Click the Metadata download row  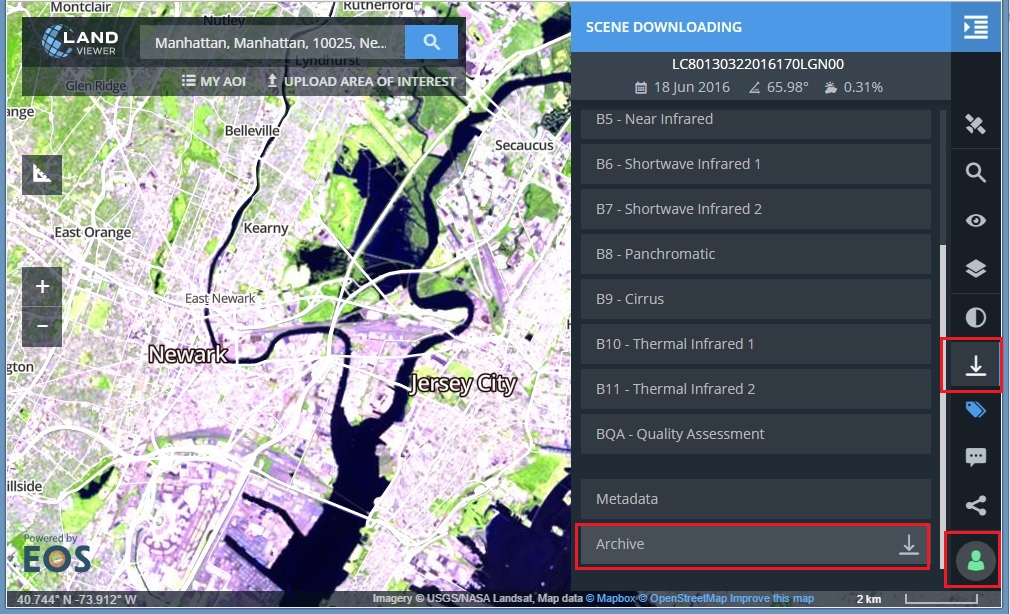point(756,499)
